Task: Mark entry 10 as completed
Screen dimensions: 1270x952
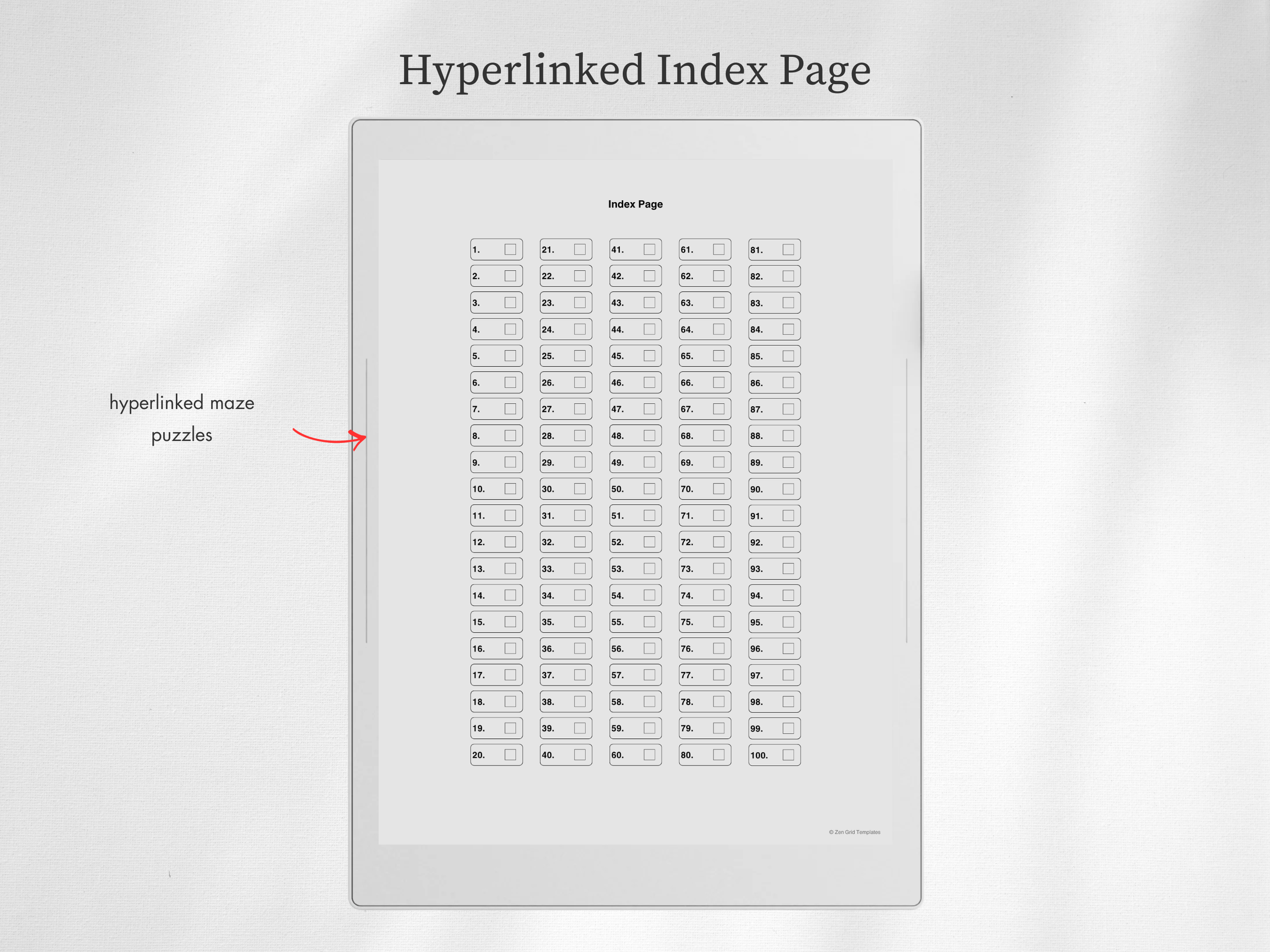Action: pyautogui.click(x=511, y=489)
